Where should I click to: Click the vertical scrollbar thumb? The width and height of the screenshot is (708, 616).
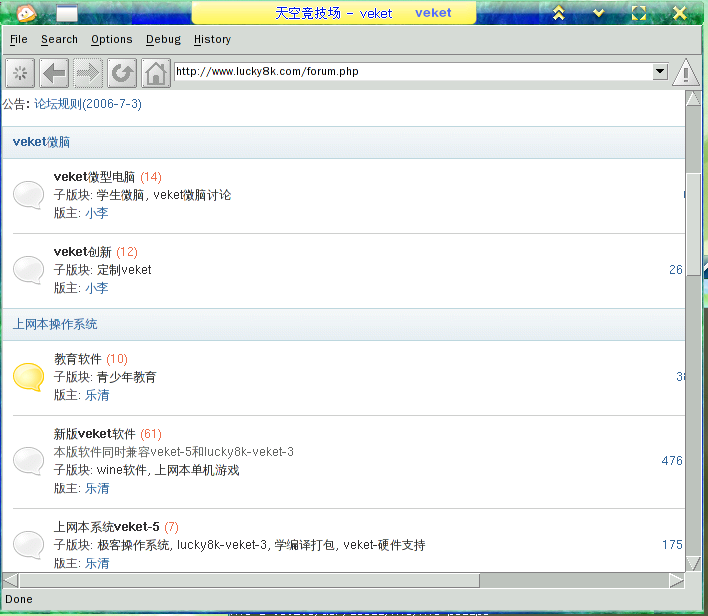coord(693,224)
